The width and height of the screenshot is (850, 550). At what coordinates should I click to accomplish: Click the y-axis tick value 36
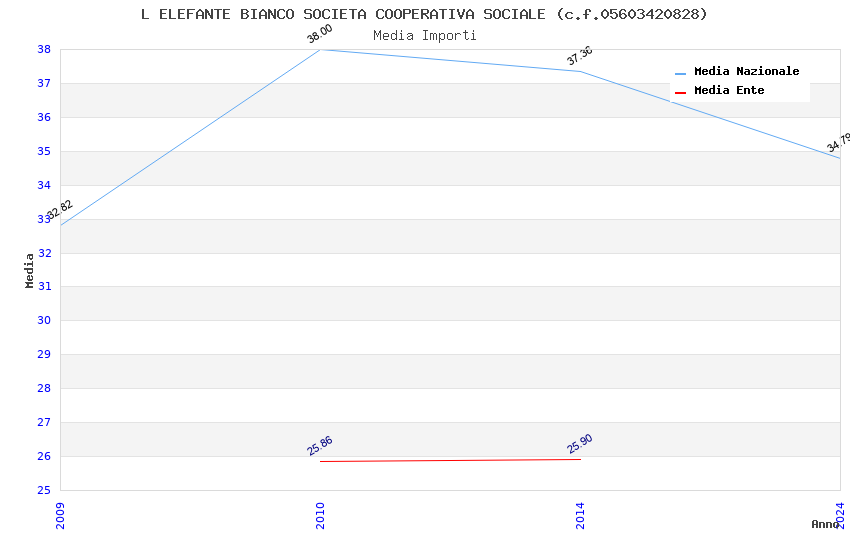click(44, 117)
